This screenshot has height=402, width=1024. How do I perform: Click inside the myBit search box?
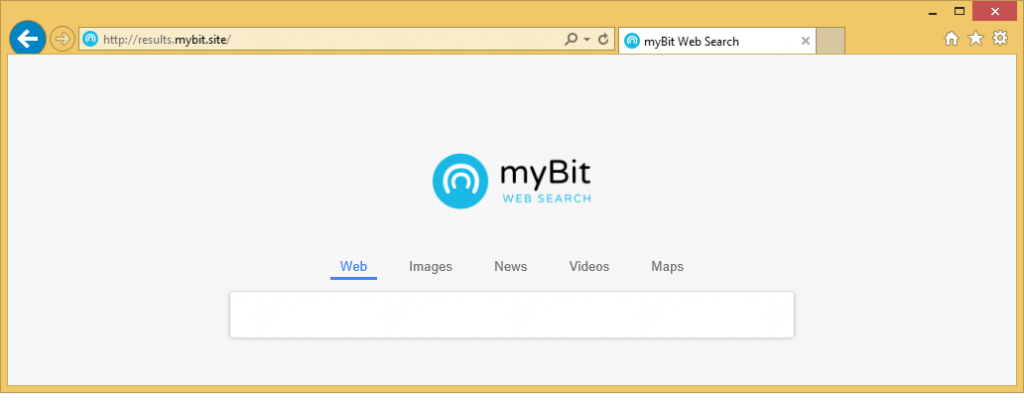(x=511, y=315)
